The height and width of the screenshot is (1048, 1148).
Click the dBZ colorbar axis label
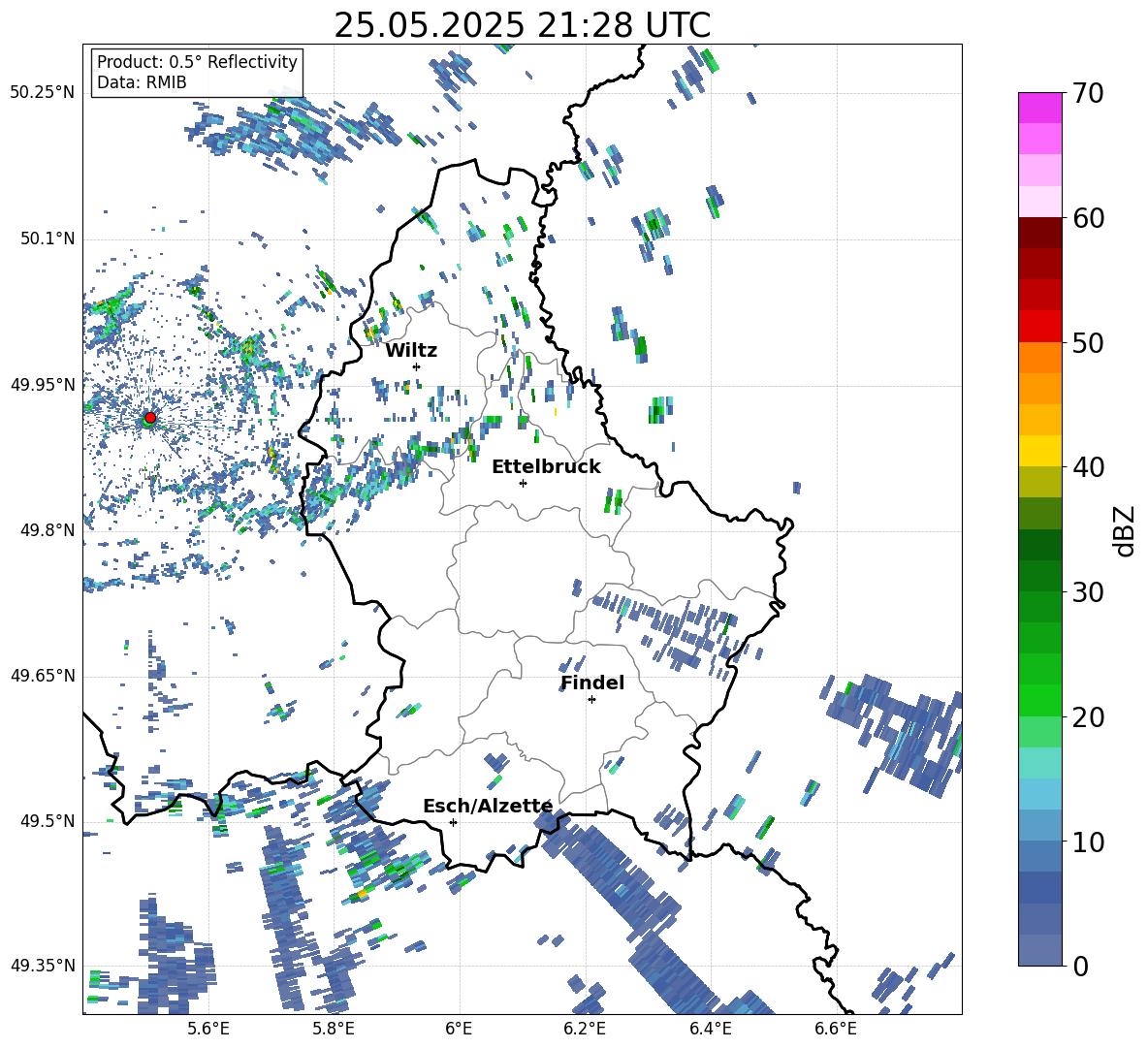pos(1125,530)
